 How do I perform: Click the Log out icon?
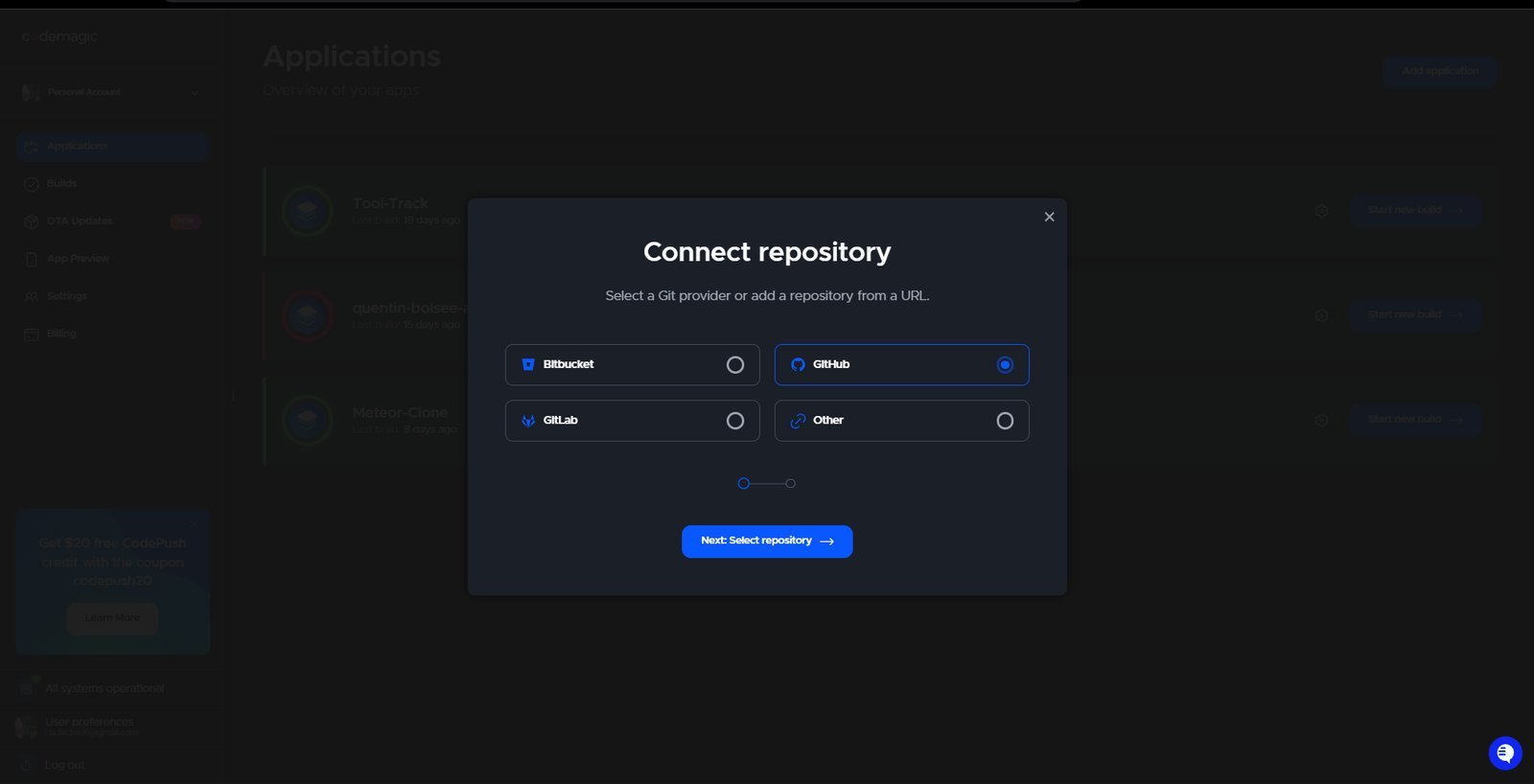click(27, 765)
